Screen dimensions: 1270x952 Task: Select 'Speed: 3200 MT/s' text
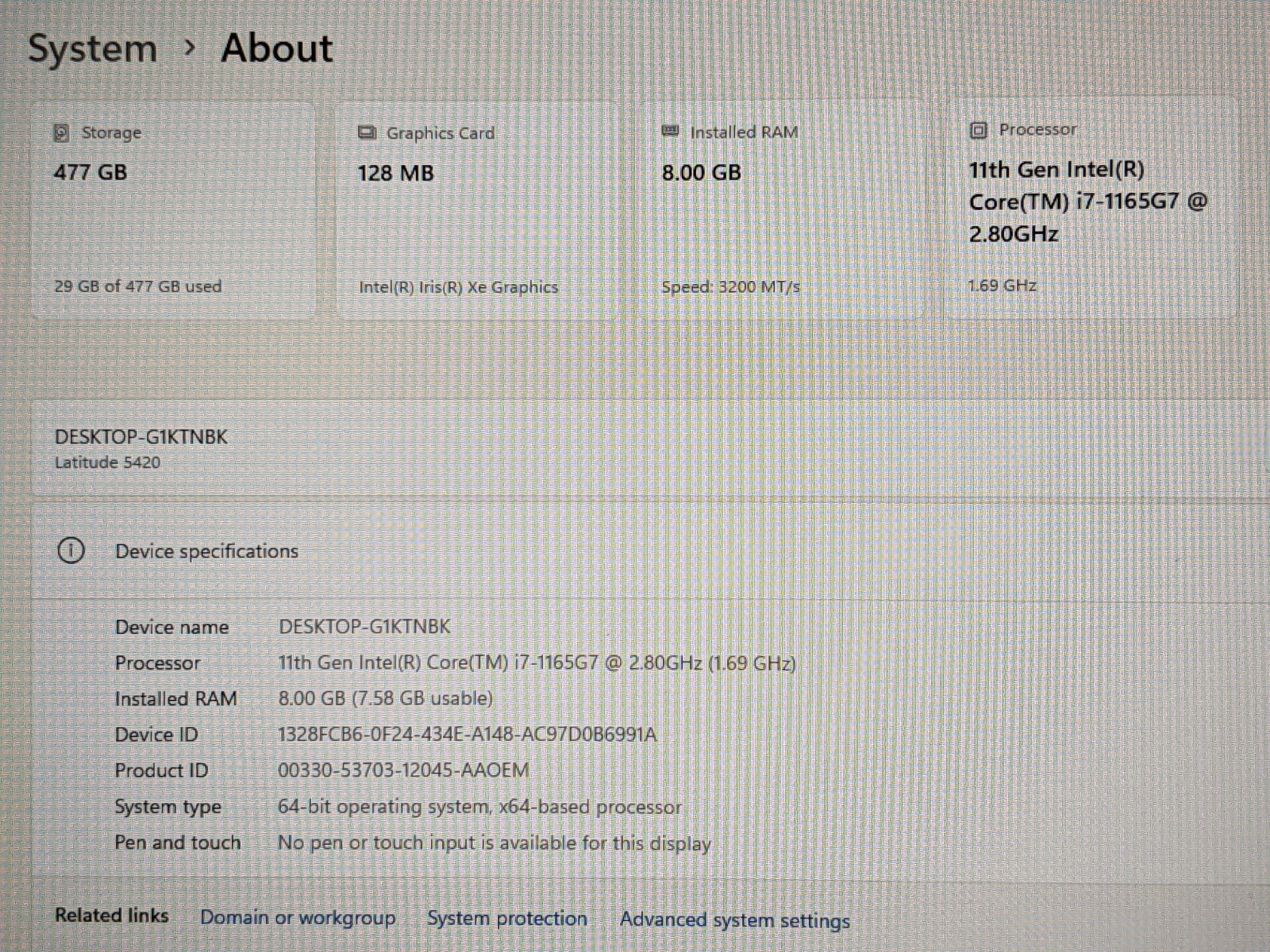point(731,287)
